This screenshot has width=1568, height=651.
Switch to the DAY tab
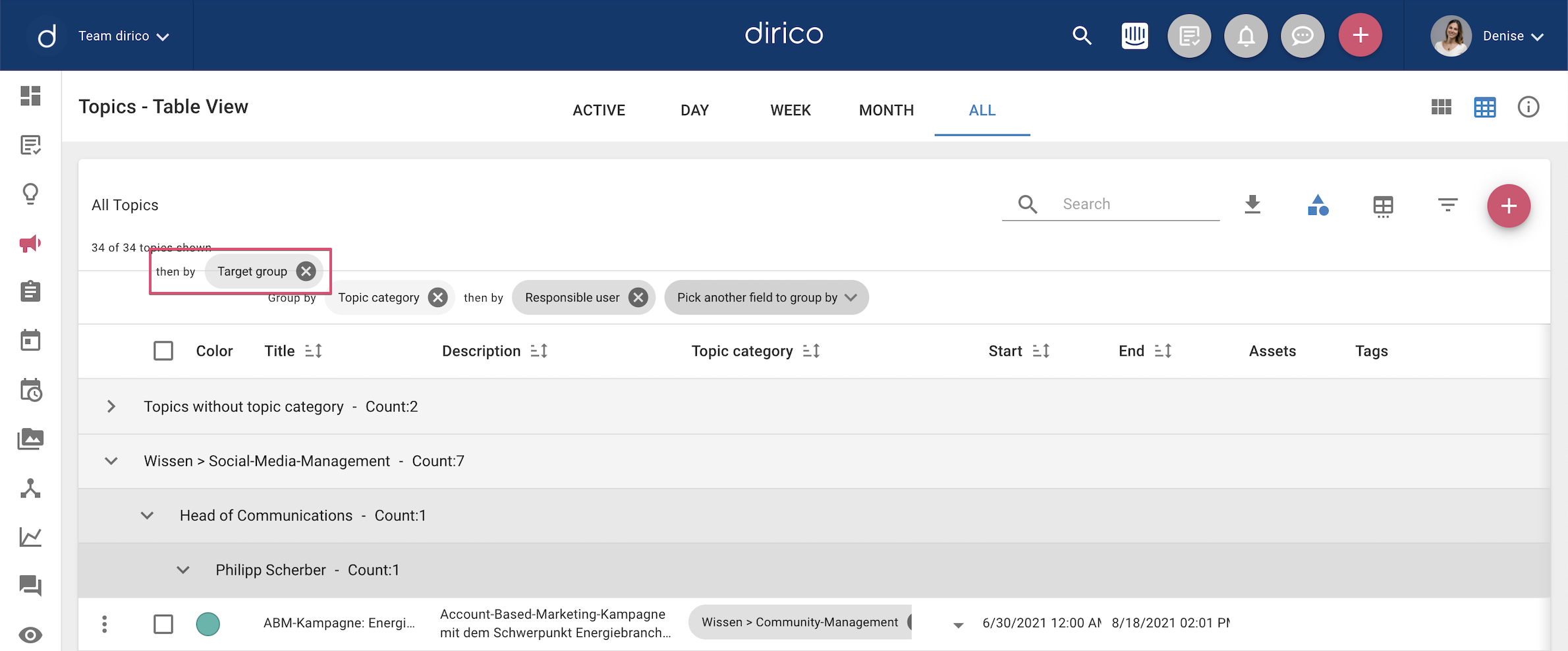click(694, 110)
